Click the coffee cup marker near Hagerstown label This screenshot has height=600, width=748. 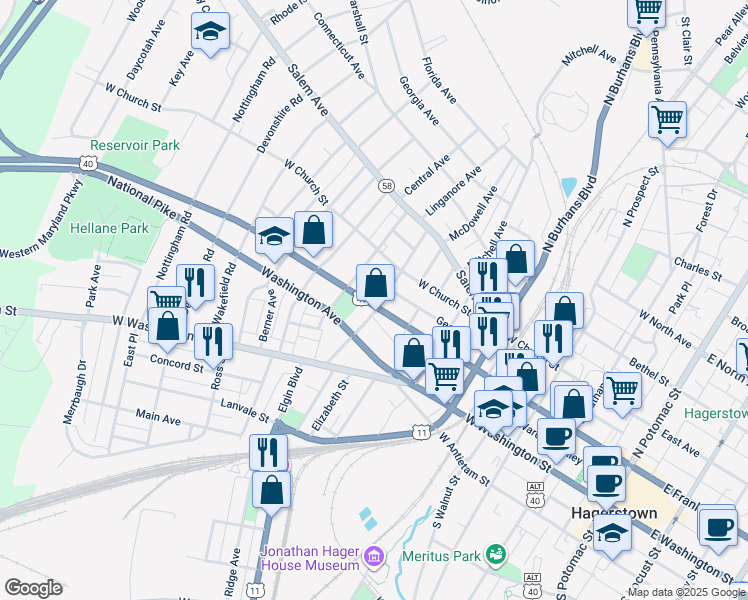pyautogui.click(x=603, y=483)
